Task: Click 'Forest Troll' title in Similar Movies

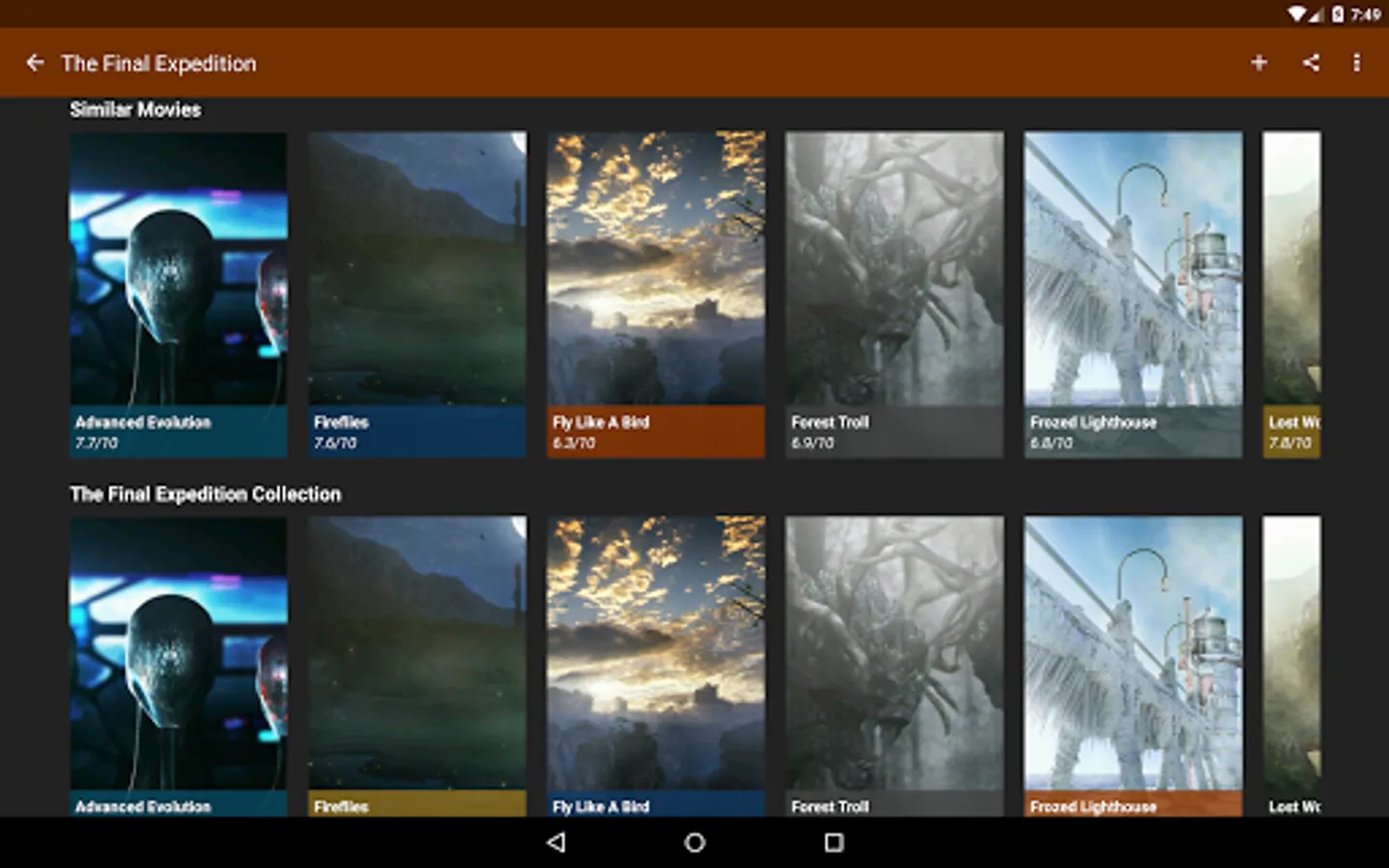Action: pos(830,422)
